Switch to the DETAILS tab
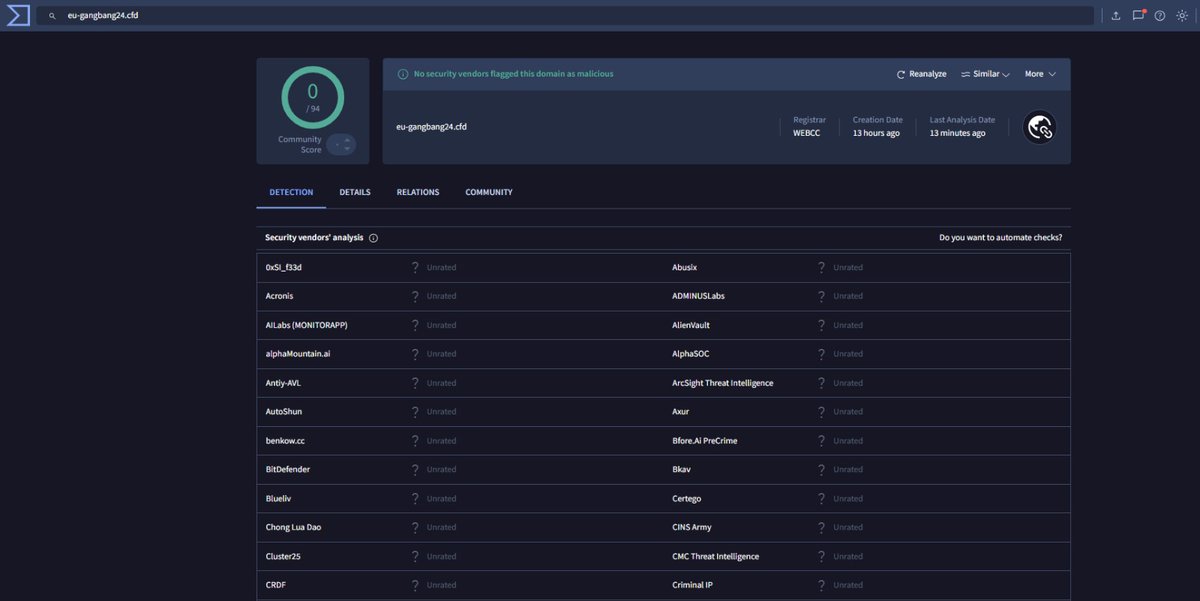 [x=355, y=192]
